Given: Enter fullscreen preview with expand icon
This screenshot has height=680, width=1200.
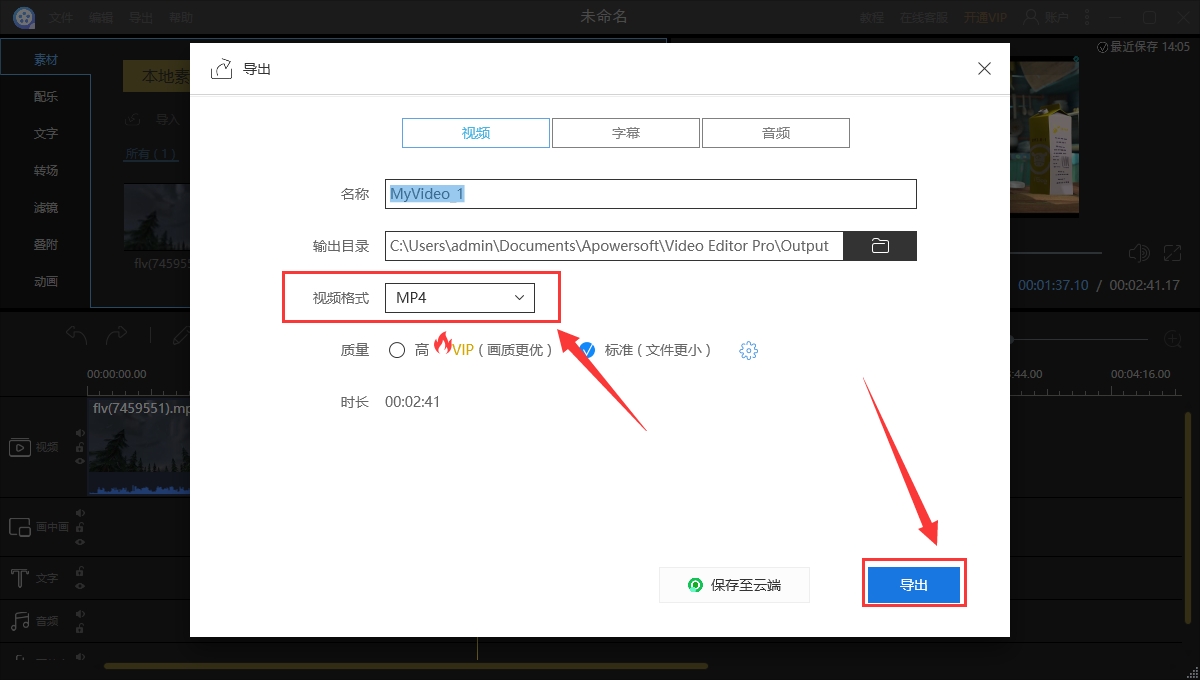Looking at the screenshot, I should [x=1174, y=254].
